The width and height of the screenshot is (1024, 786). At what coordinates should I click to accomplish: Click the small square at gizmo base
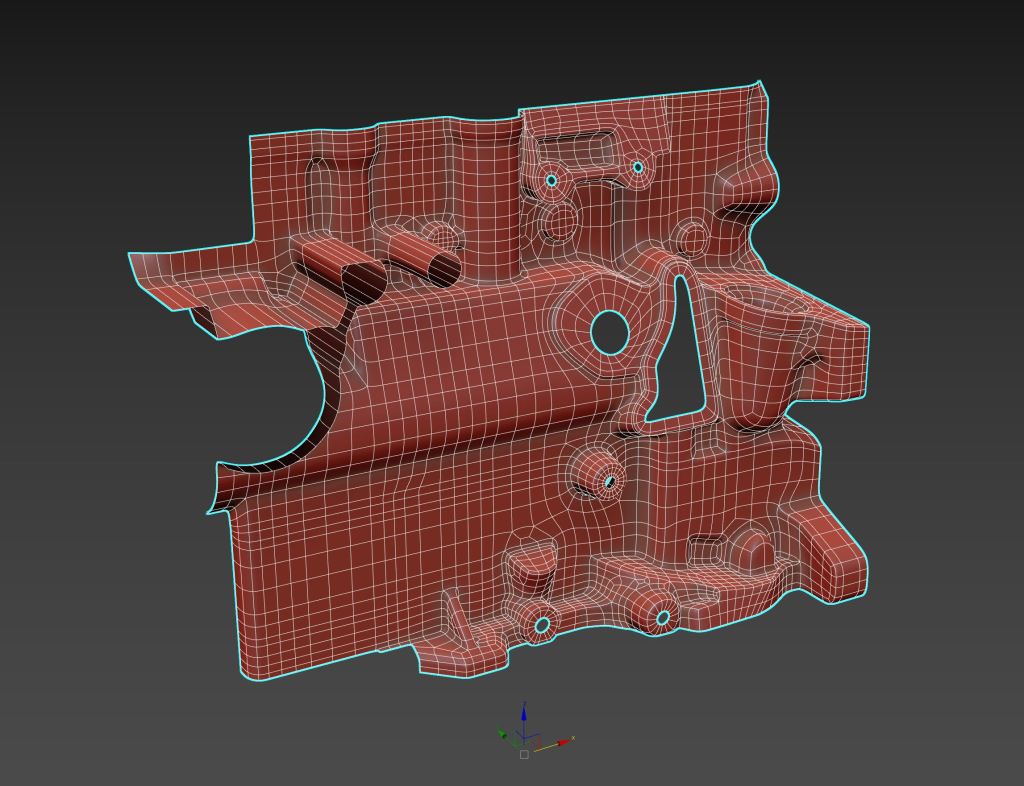(x=524, y=754)
